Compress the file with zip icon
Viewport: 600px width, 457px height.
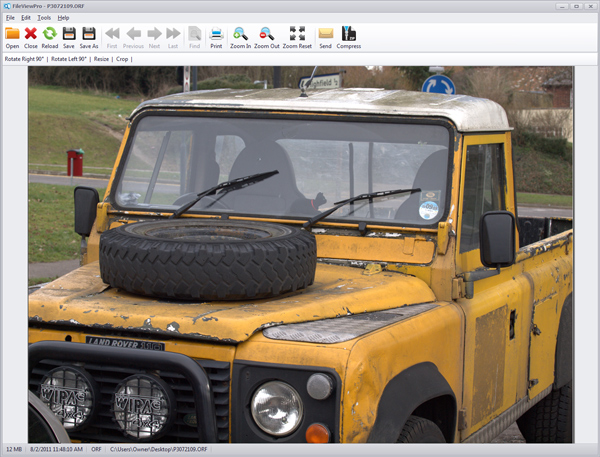(x=349, y=34)
